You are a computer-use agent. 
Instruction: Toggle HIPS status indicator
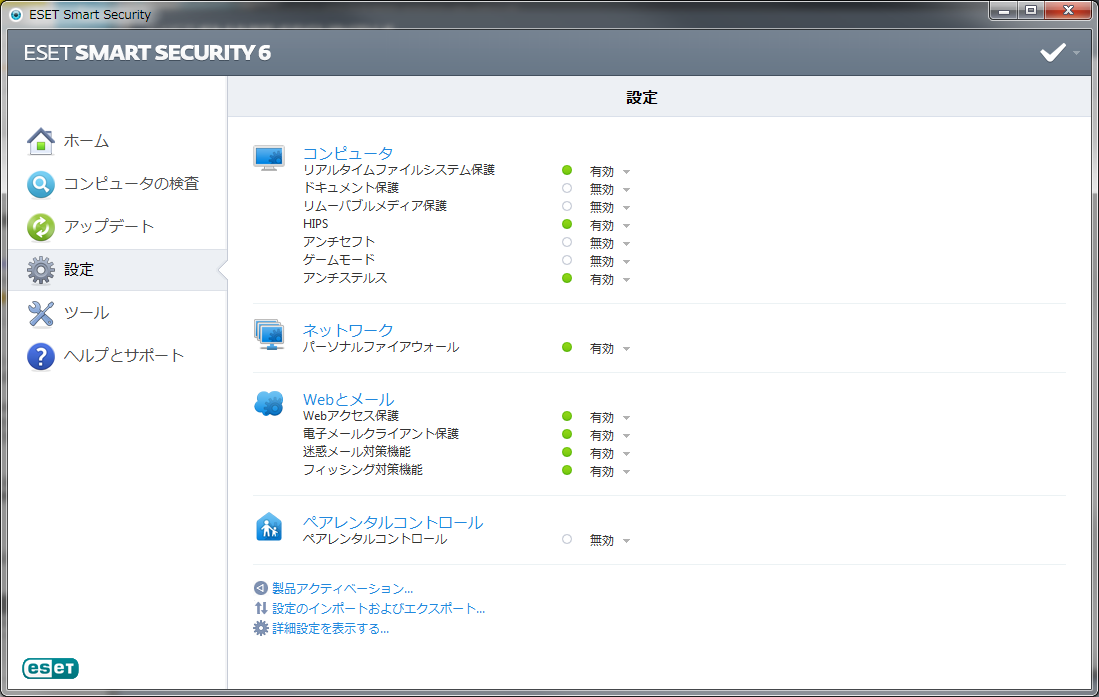click(x=567, y=224)
